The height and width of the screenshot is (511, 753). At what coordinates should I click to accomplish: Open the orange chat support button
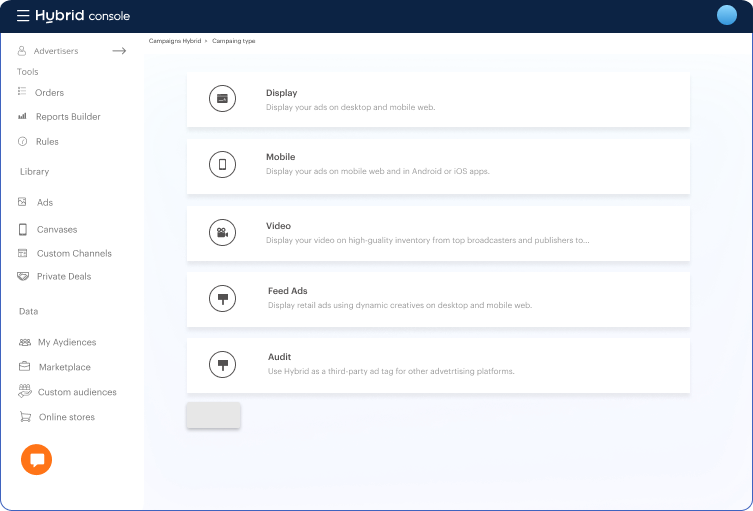[36, 460]
